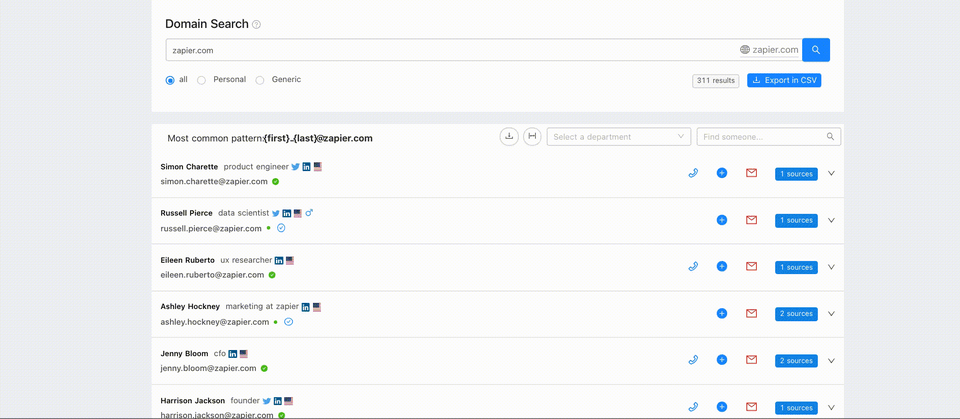Viewport: 960px width, 419px height.
Task: Click the plus add icon for Ashley Hockney
Action: [722, 314]
